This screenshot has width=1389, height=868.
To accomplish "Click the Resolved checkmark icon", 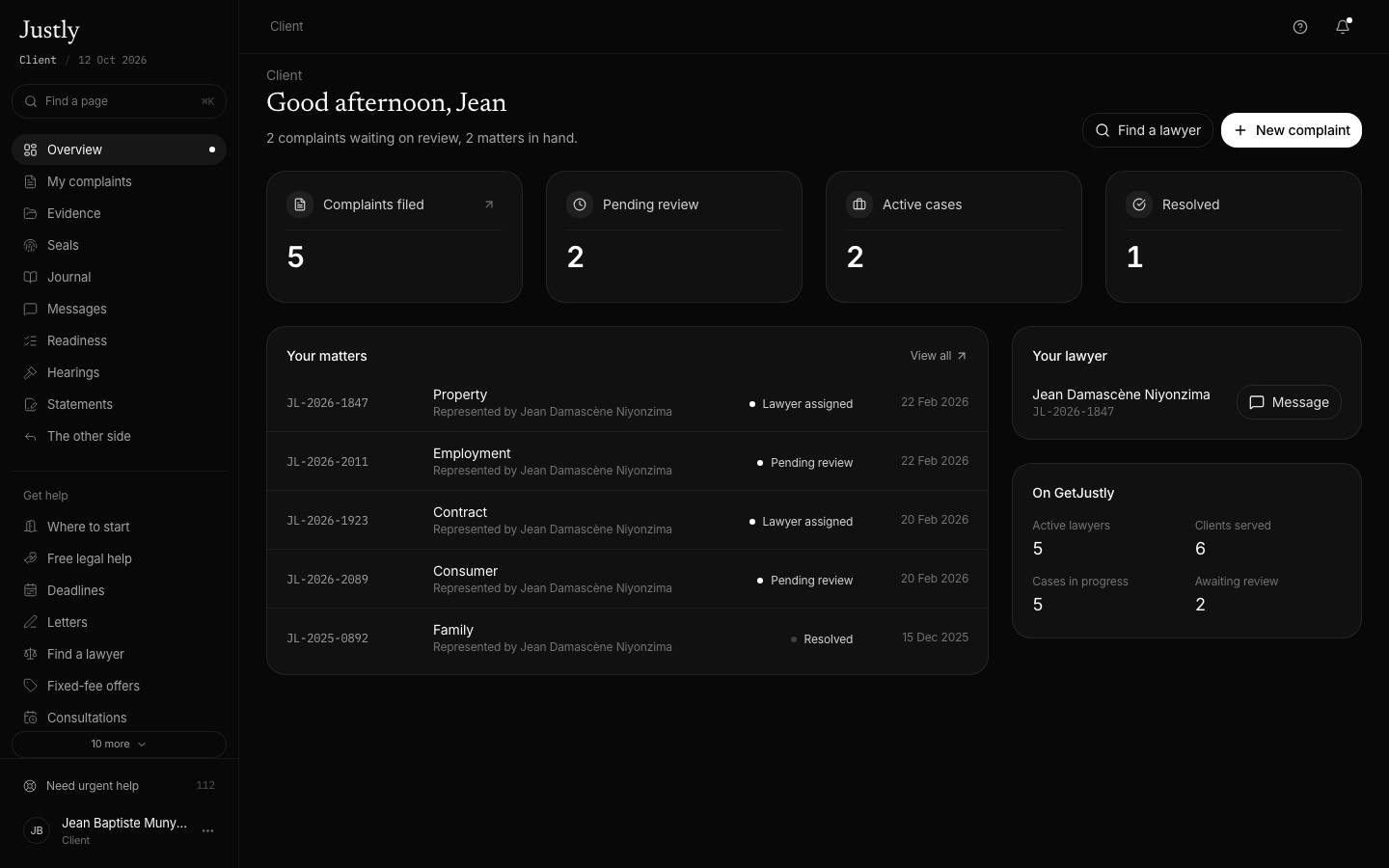I will tap(1139, 204).
